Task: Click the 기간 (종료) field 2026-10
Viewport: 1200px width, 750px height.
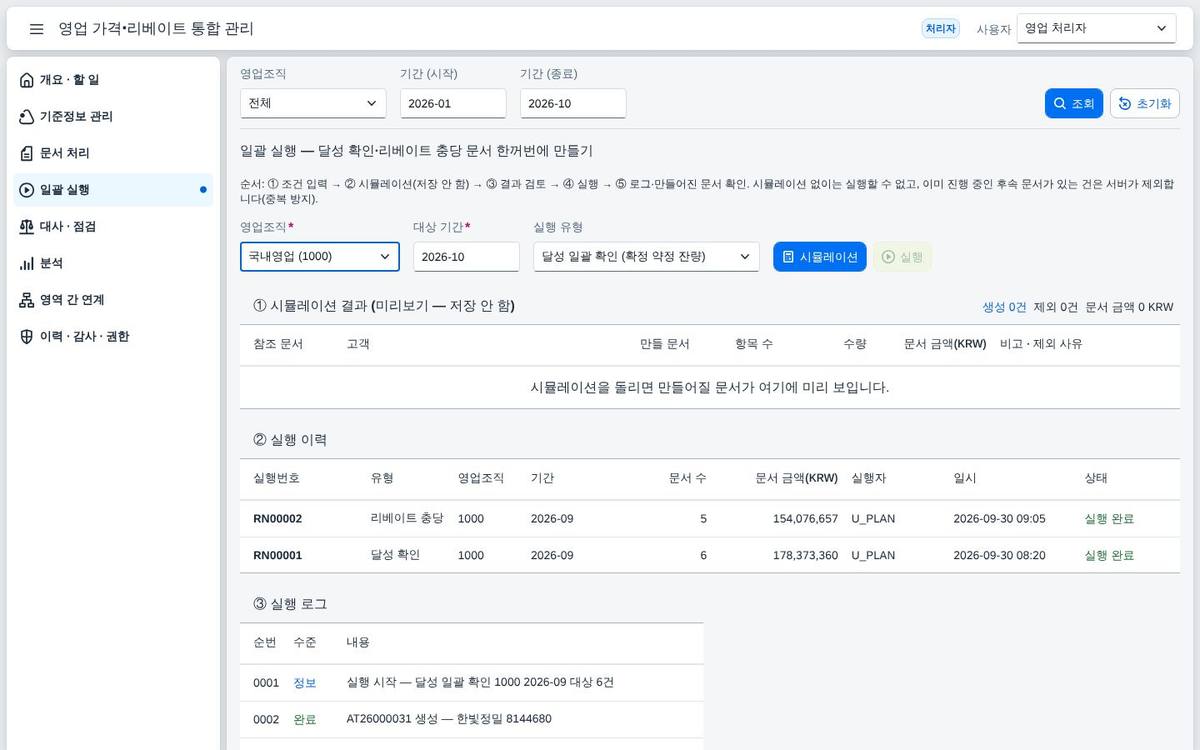Action: (573, 103)
